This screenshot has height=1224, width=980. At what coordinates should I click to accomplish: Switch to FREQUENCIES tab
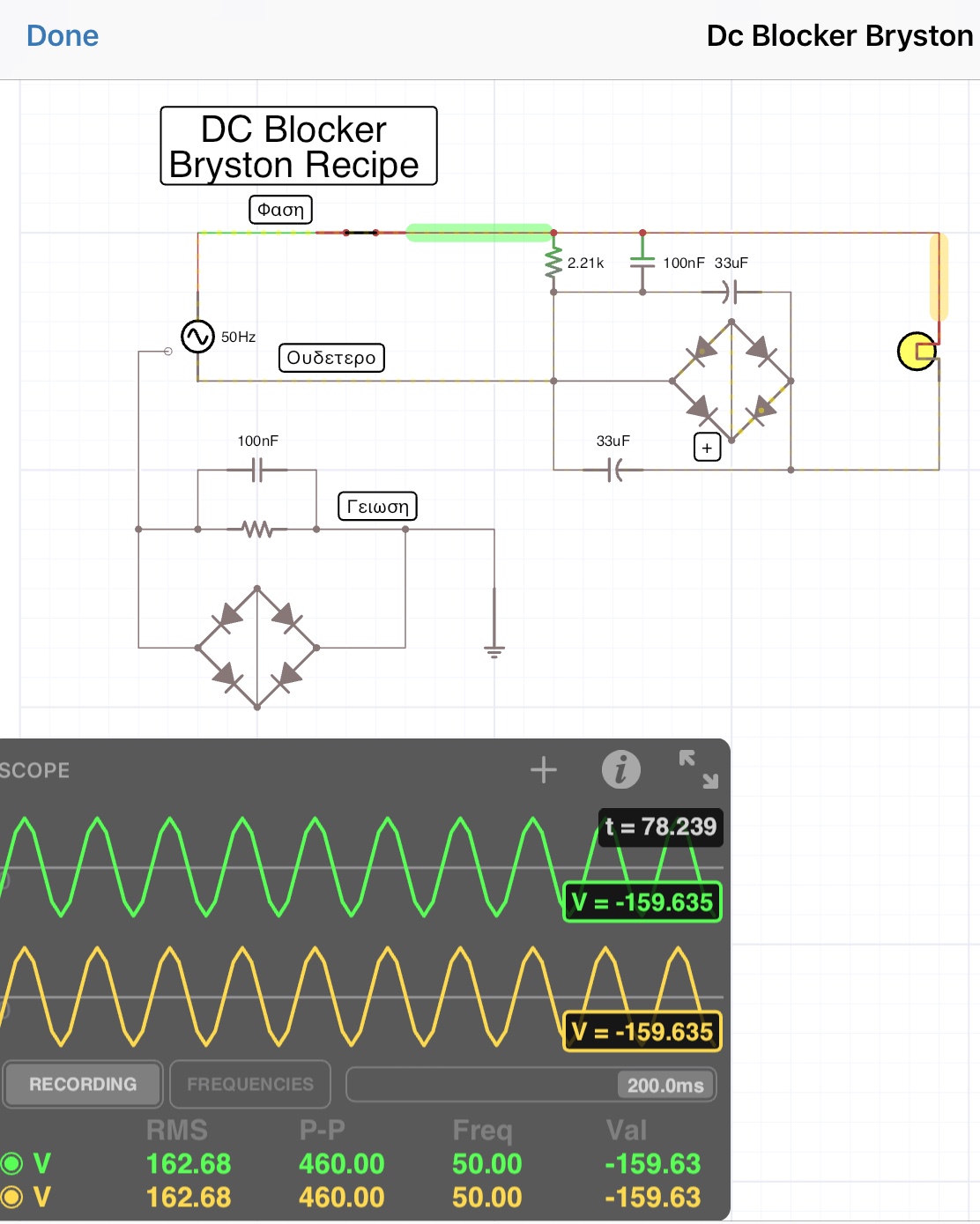pos(250,1084)
